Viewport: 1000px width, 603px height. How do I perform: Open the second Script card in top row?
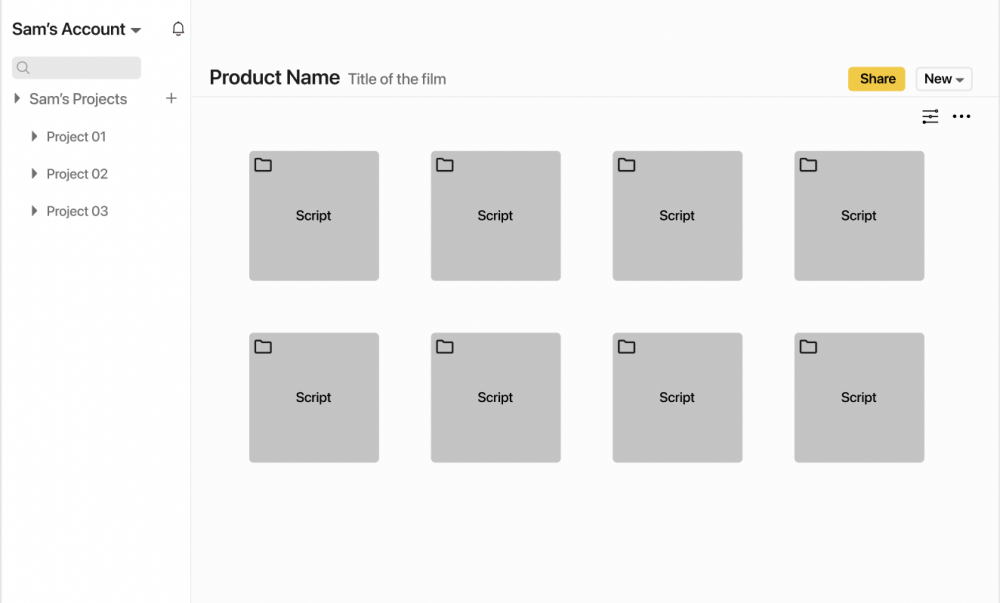point(496,215)
